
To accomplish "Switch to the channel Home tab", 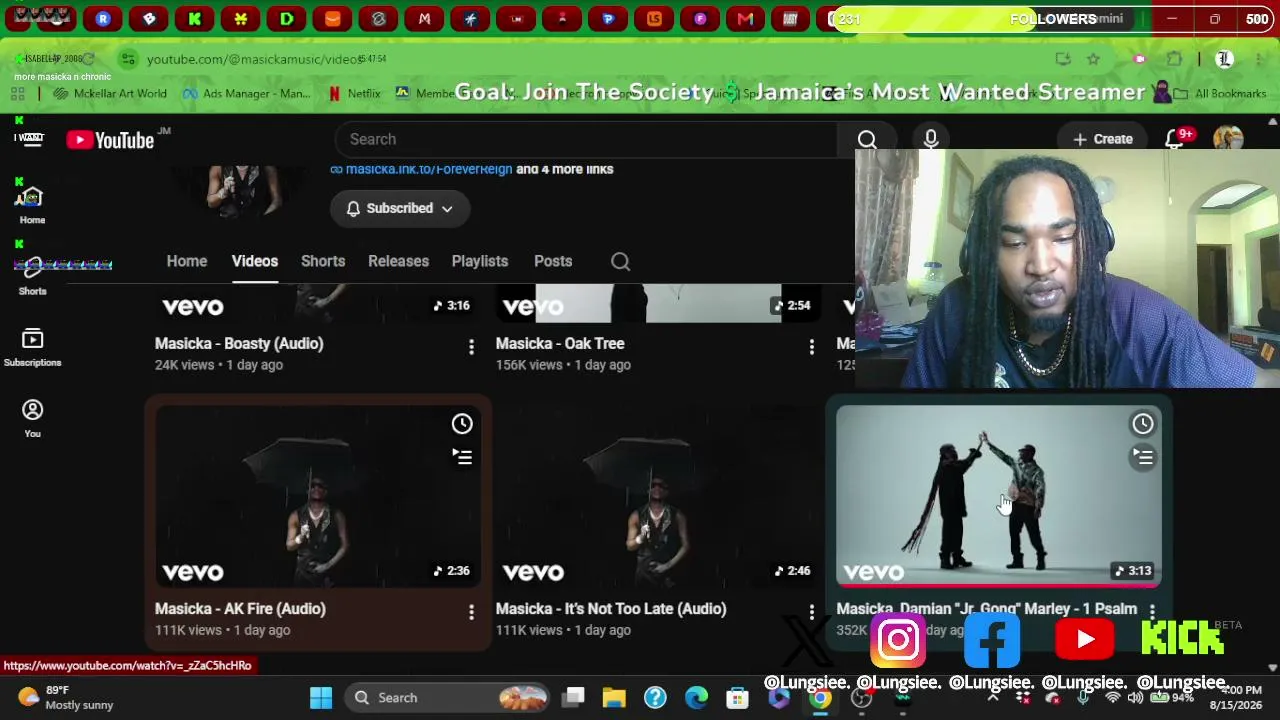I will [187, 261].
